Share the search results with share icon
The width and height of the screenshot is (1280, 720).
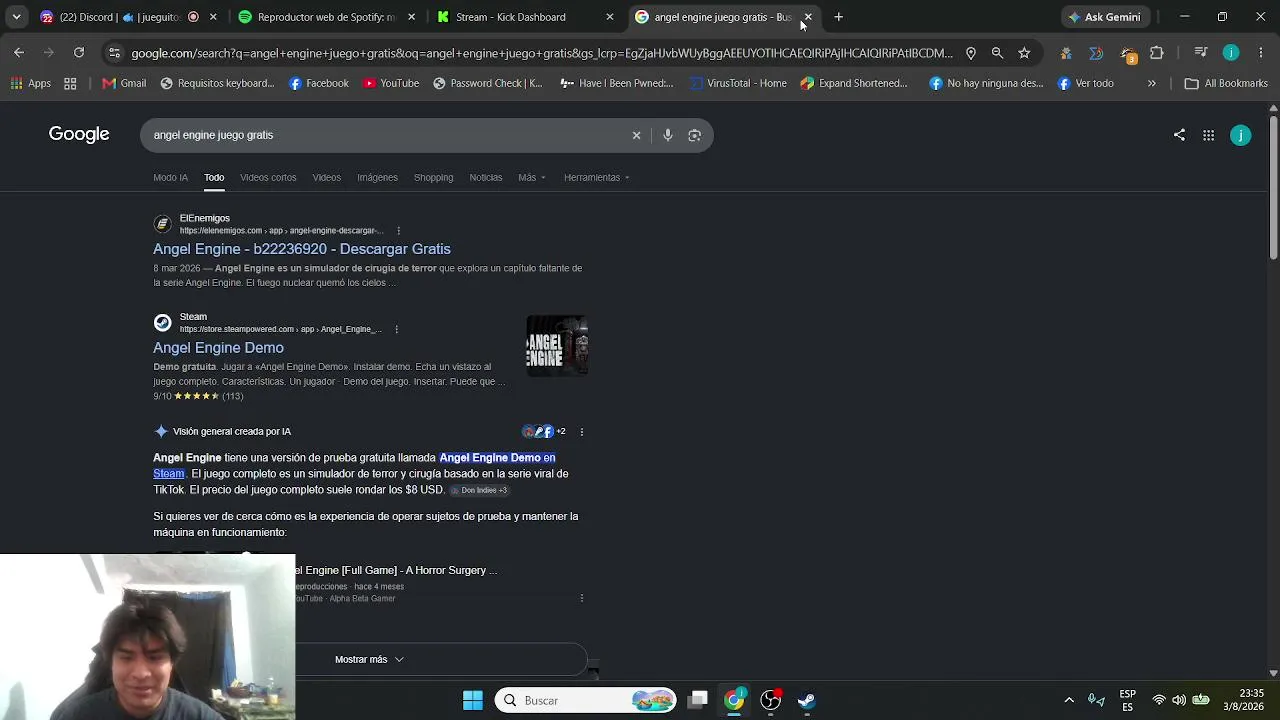click(x=1179, y=135)
